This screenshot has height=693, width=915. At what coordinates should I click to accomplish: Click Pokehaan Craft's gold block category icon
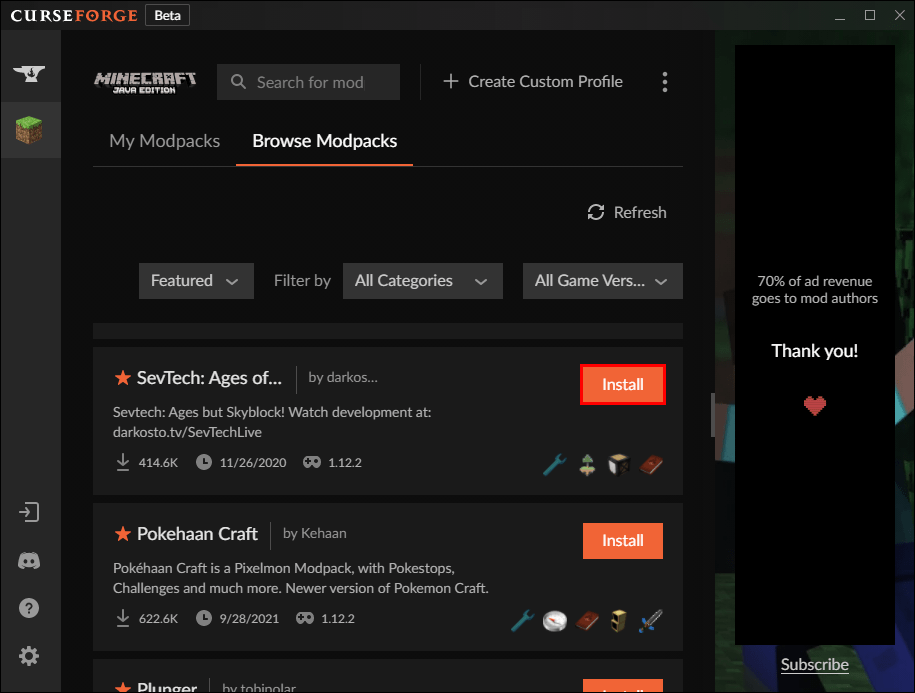pyautogui.click(x=619, y=621)
